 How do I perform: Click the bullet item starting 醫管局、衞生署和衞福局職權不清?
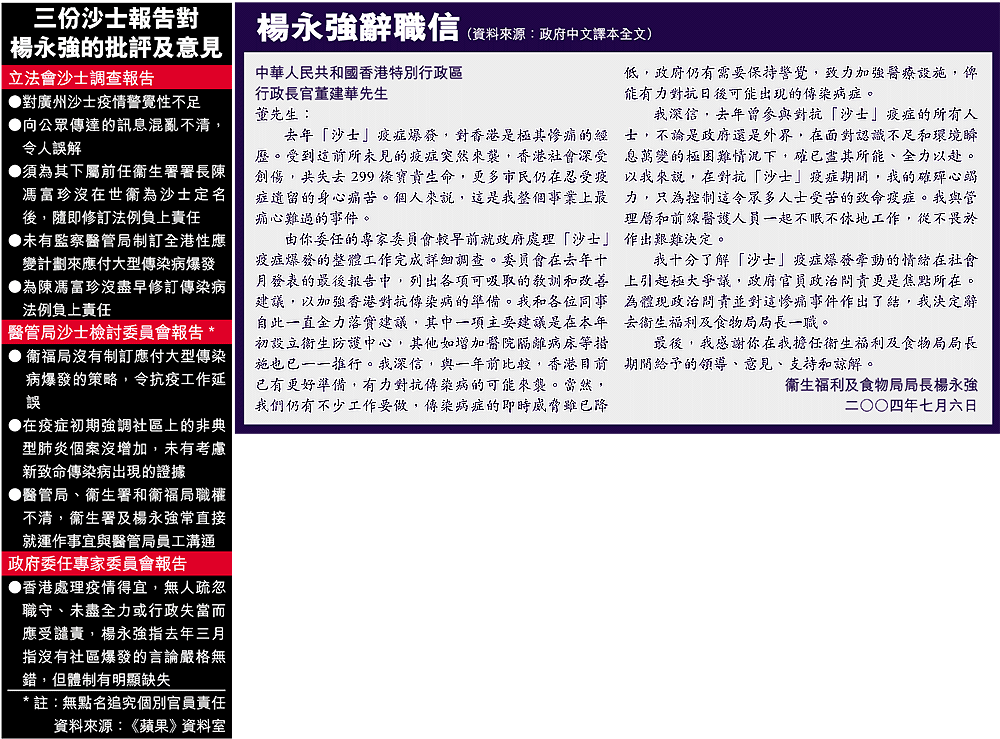116,518
